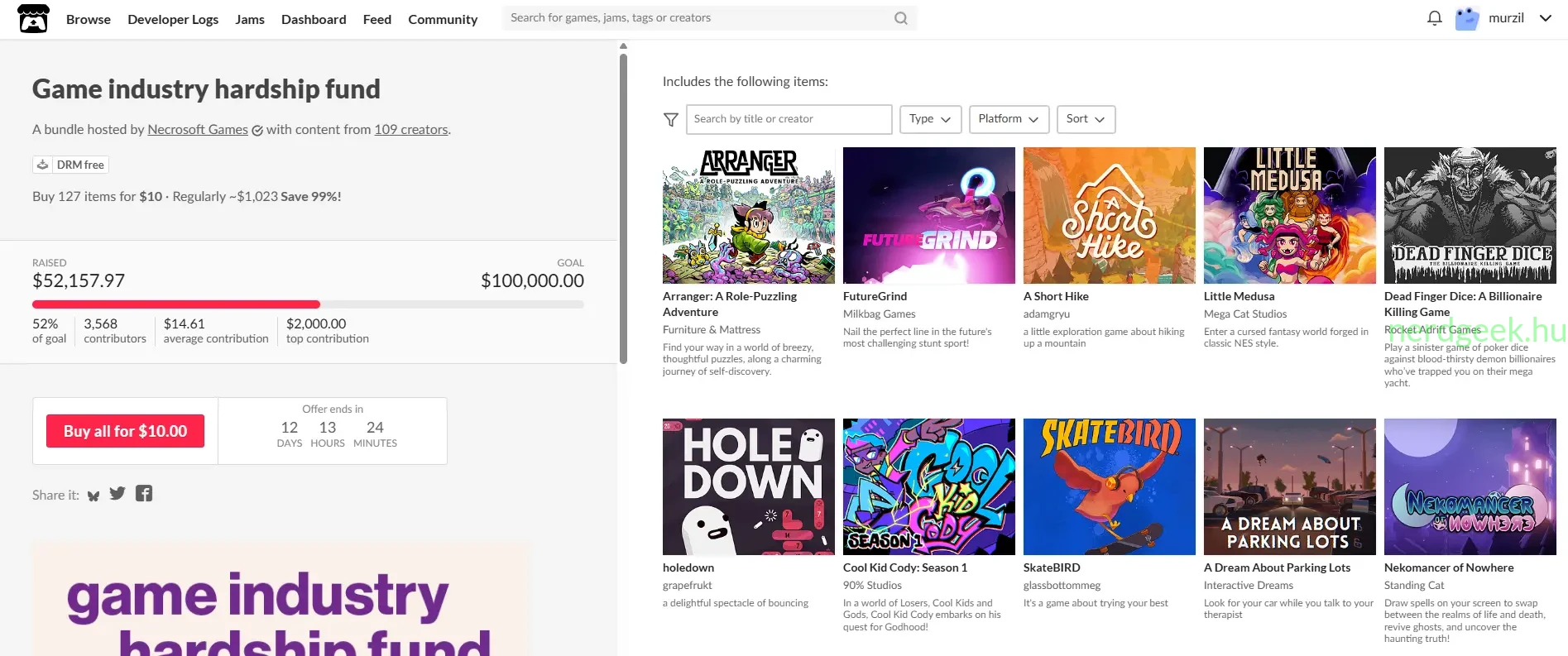1568x656 pixels.
Task: Visit the glassbottommeg creator page
Action: pyautogui.click(x=1062, y=585)
